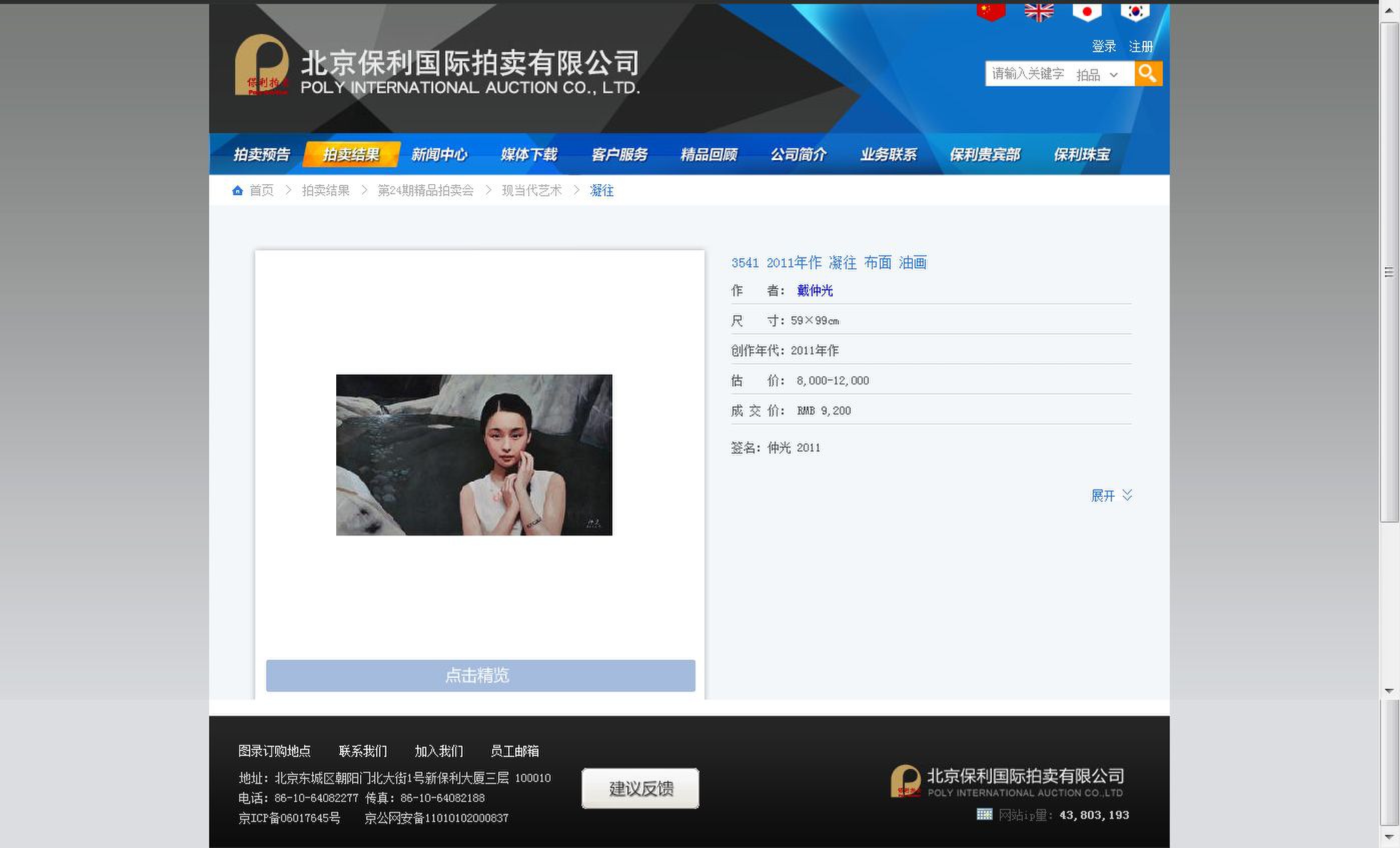
Task: Open the 公司简介 menu item
Action: pyautogui.click(x=798, y=155)
